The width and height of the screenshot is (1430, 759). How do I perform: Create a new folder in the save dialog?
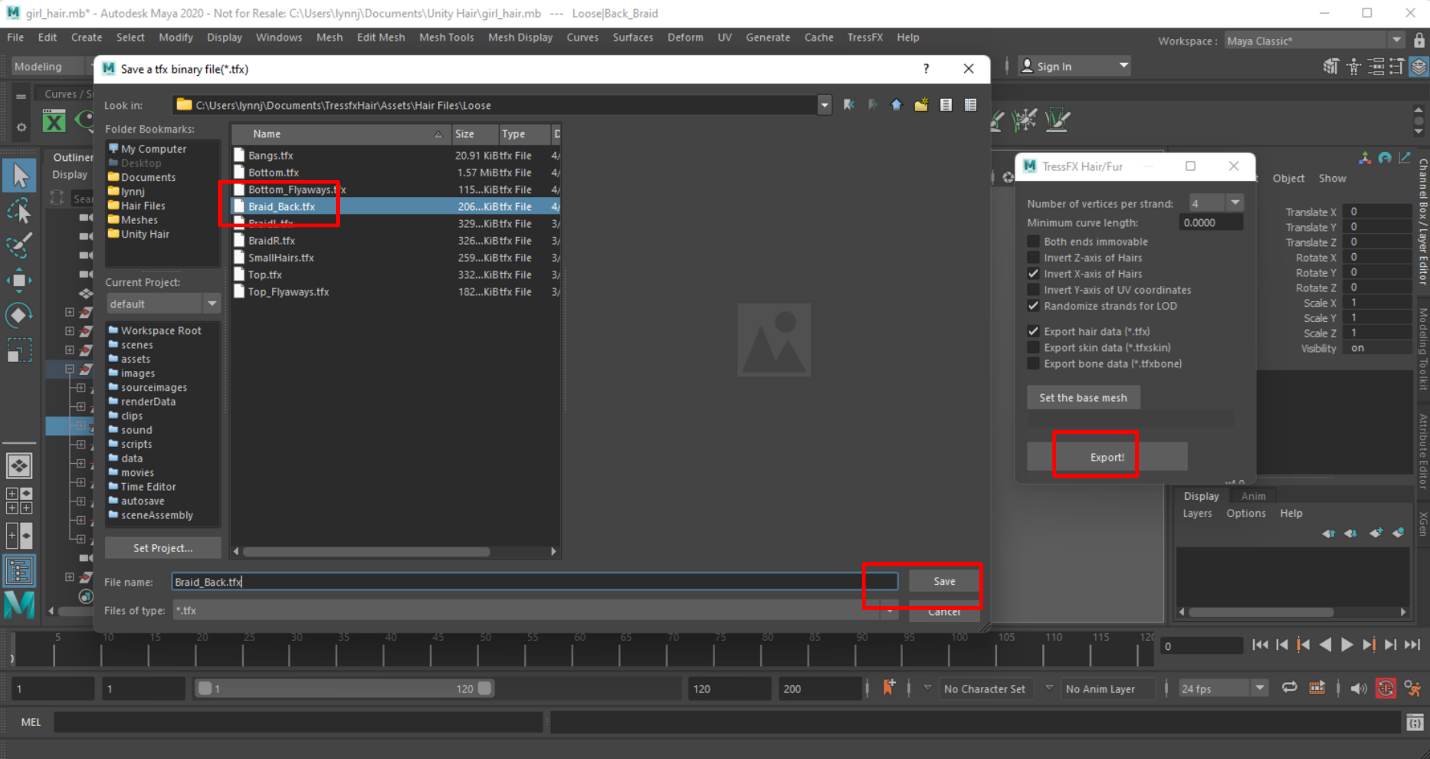[920, 104]
